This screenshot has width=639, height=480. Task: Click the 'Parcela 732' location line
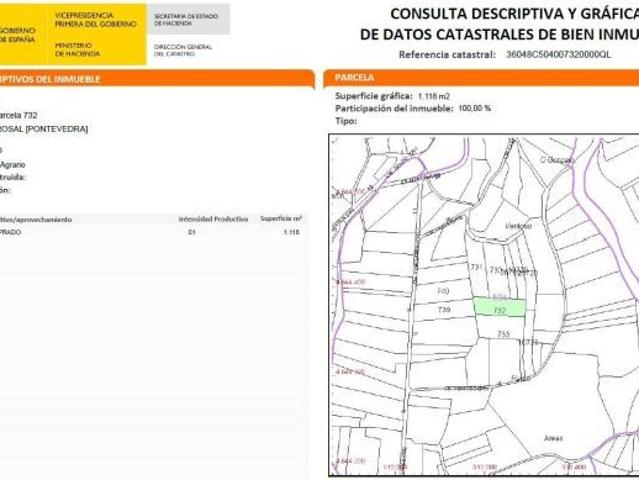(x=18, y=115)
